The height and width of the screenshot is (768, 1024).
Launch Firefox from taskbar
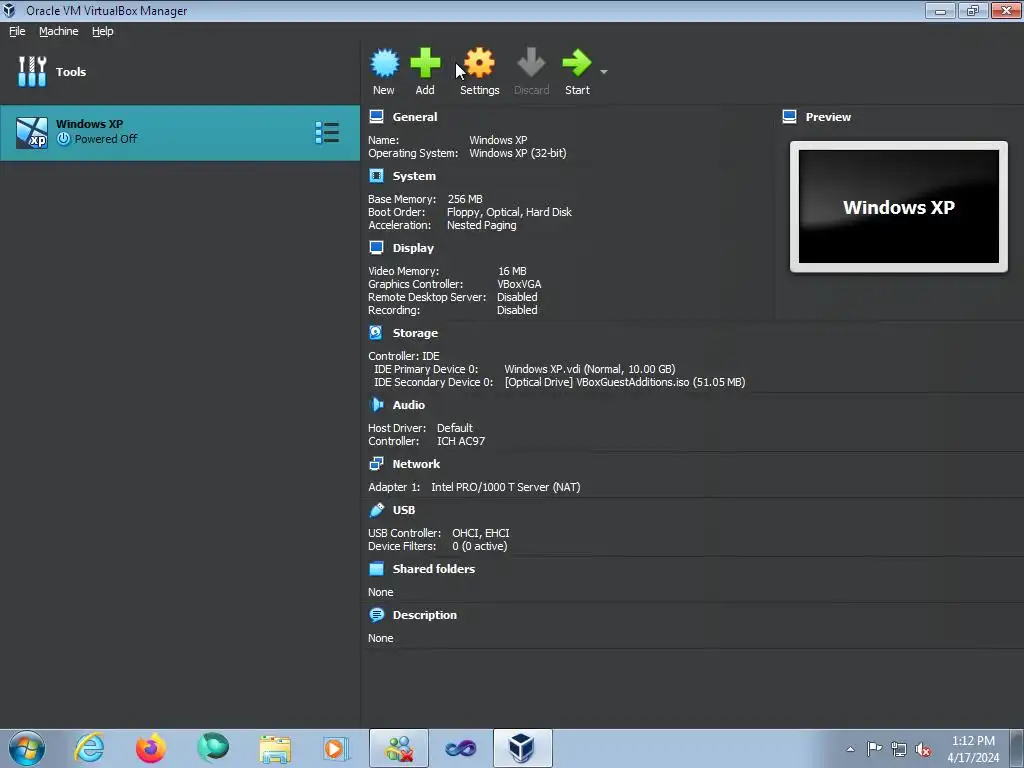[x=150, y=748]
